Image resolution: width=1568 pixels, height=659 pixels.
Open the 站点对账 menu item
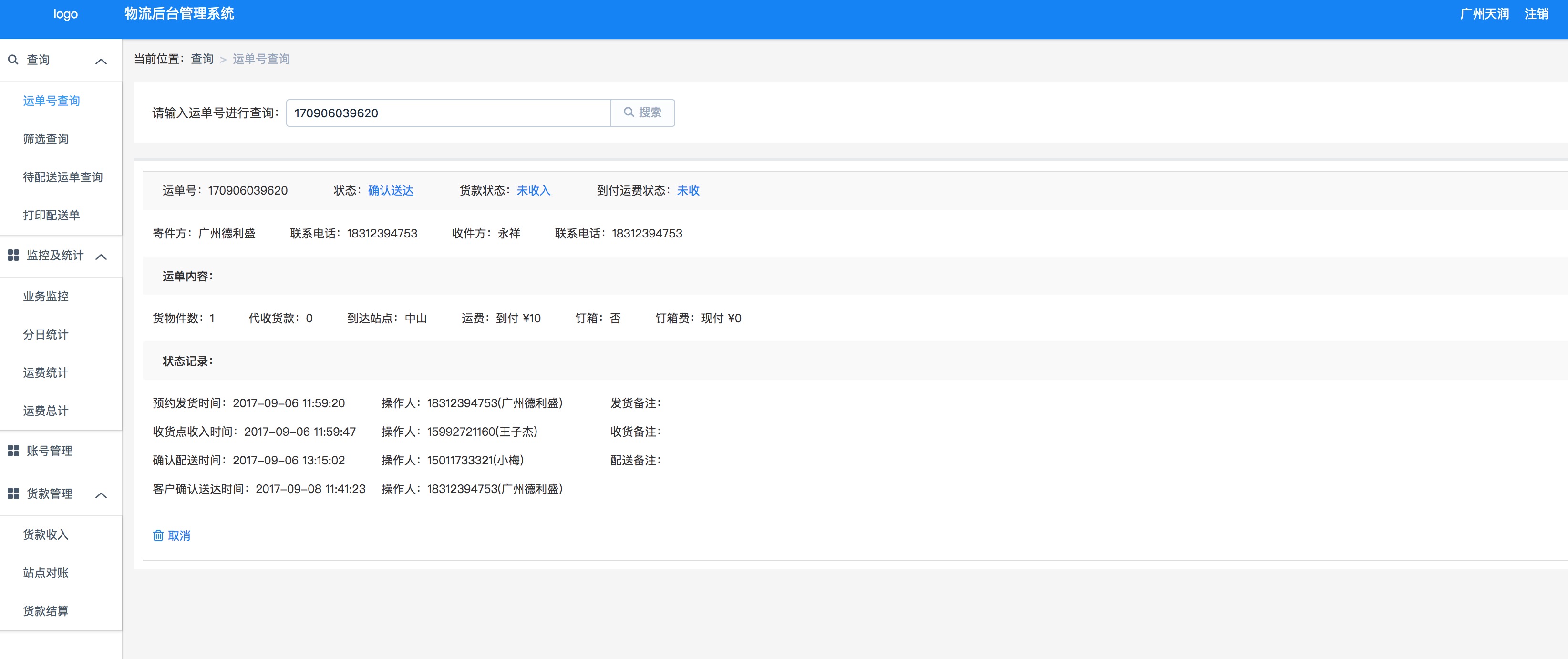(x=46, y=573)
